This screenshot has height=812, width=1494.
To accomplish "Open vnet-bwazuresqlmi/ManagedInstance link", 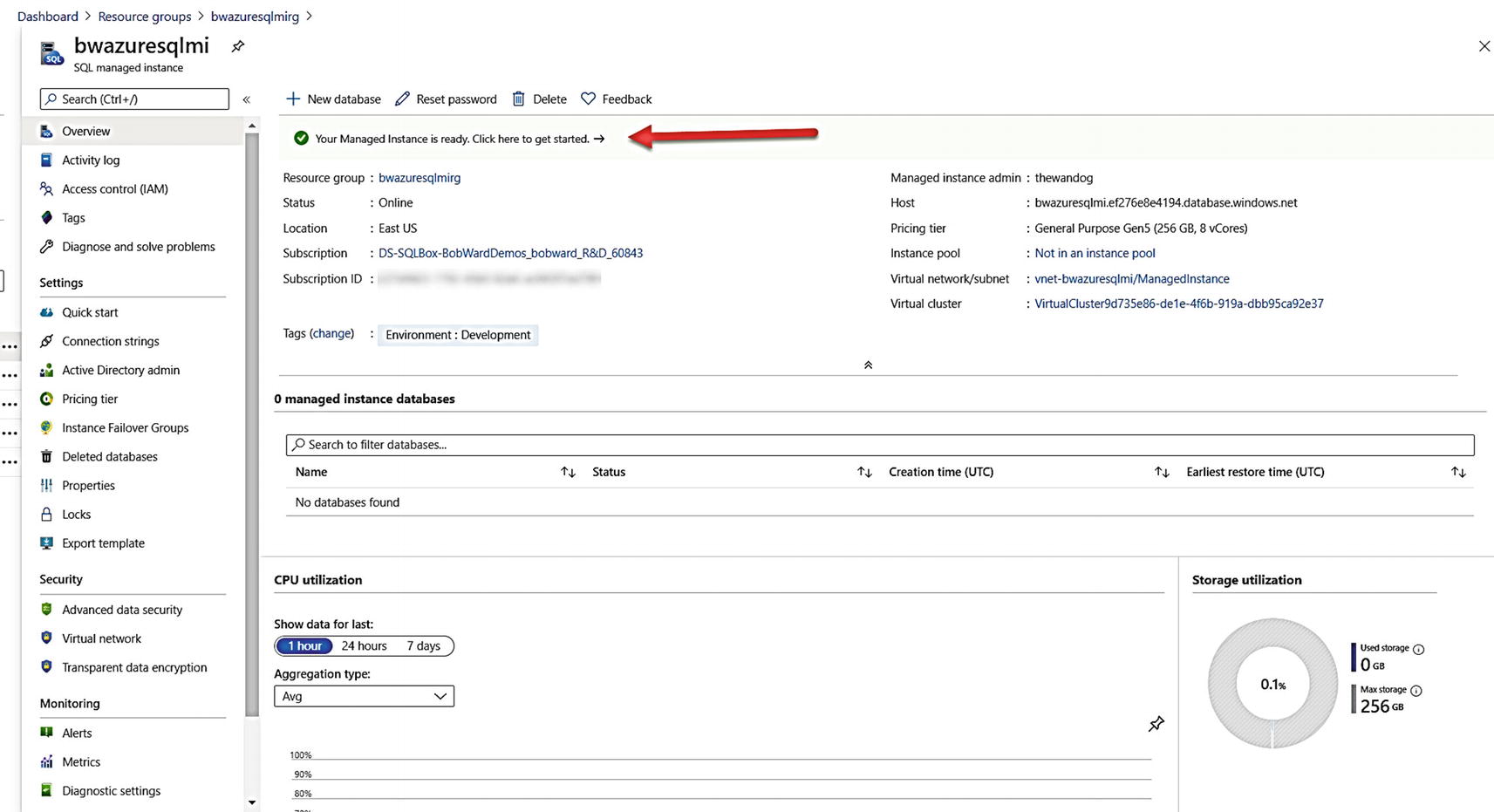I will (x=1132, y=278).
